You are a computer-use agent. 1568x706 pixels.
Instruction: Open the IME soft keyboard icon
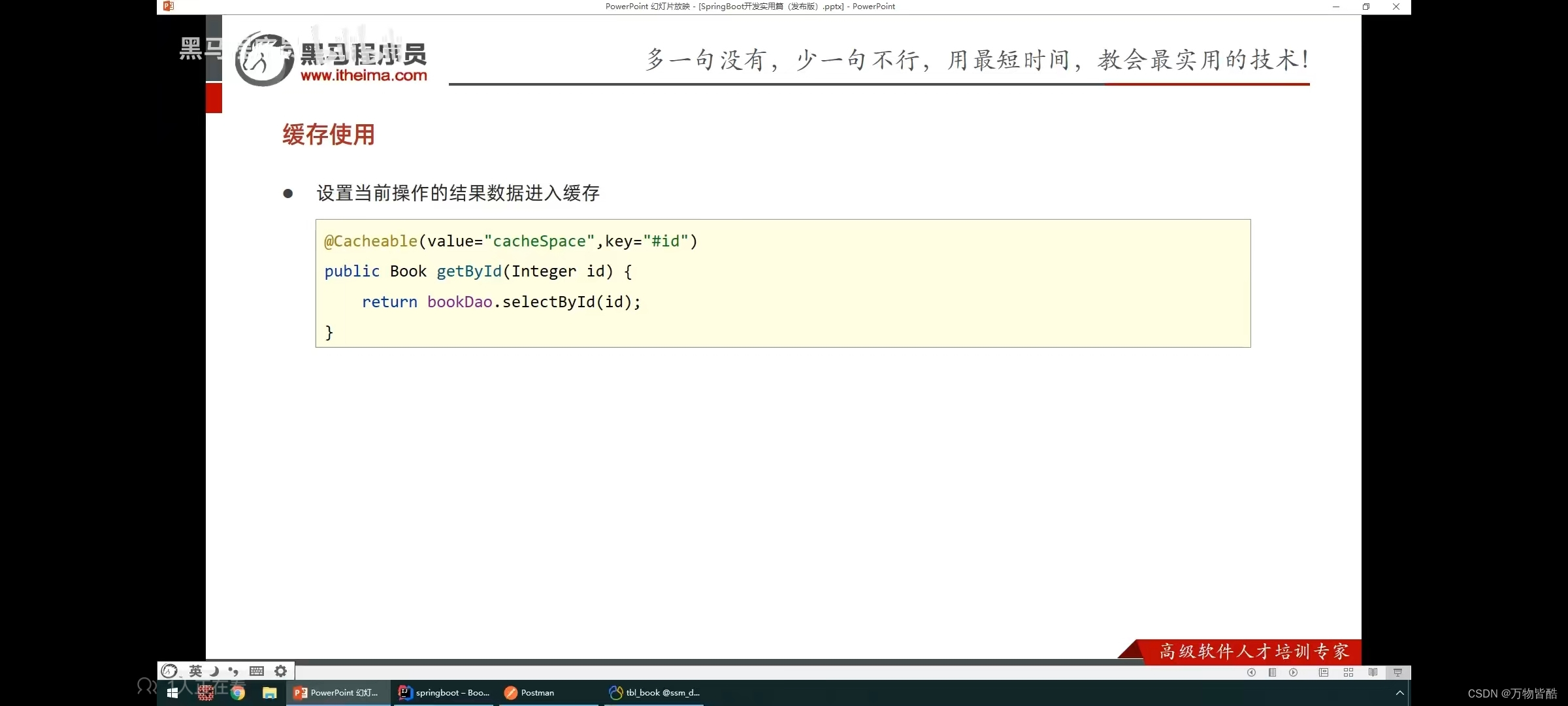pyautogui.click(x=257, y=671)
